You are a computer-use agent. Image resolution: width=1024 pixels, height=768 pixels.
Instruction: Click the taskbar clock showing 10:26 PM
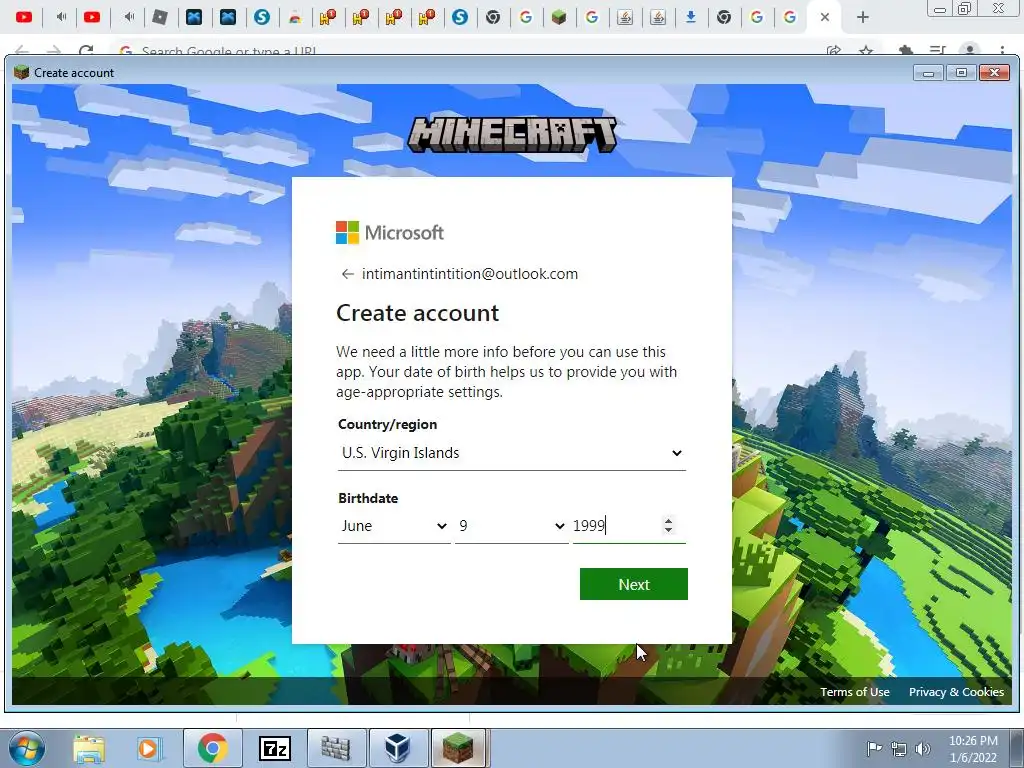click(x=973, y=749)
